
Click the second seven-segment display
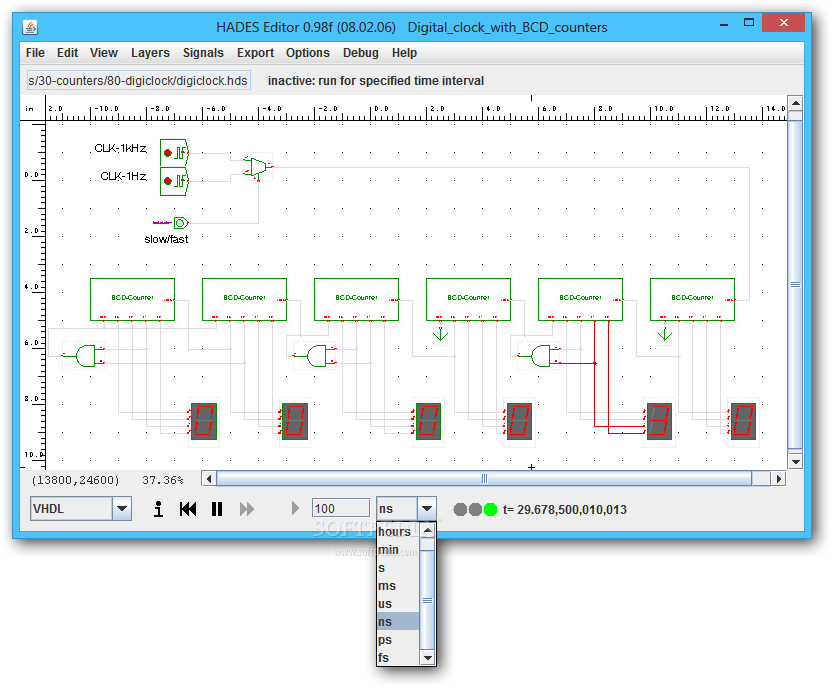(294, 422)
